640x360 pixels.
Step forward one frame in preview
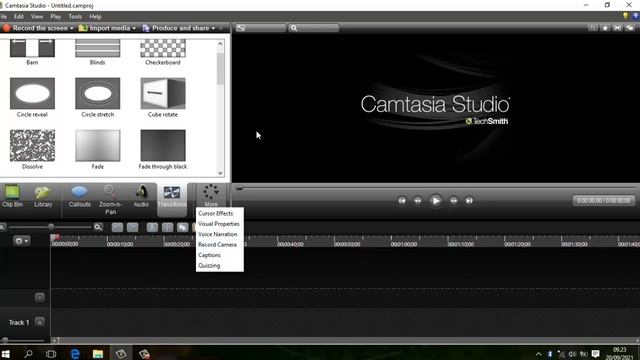453,201
